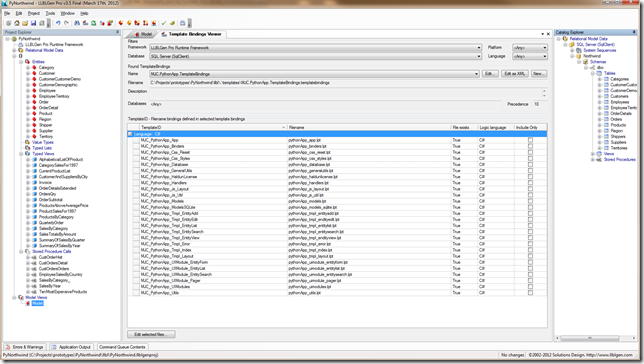The width and height of the screenshot is (644, 364).
Task: Open the Application Output tab
Action: [x=71, y=347]
